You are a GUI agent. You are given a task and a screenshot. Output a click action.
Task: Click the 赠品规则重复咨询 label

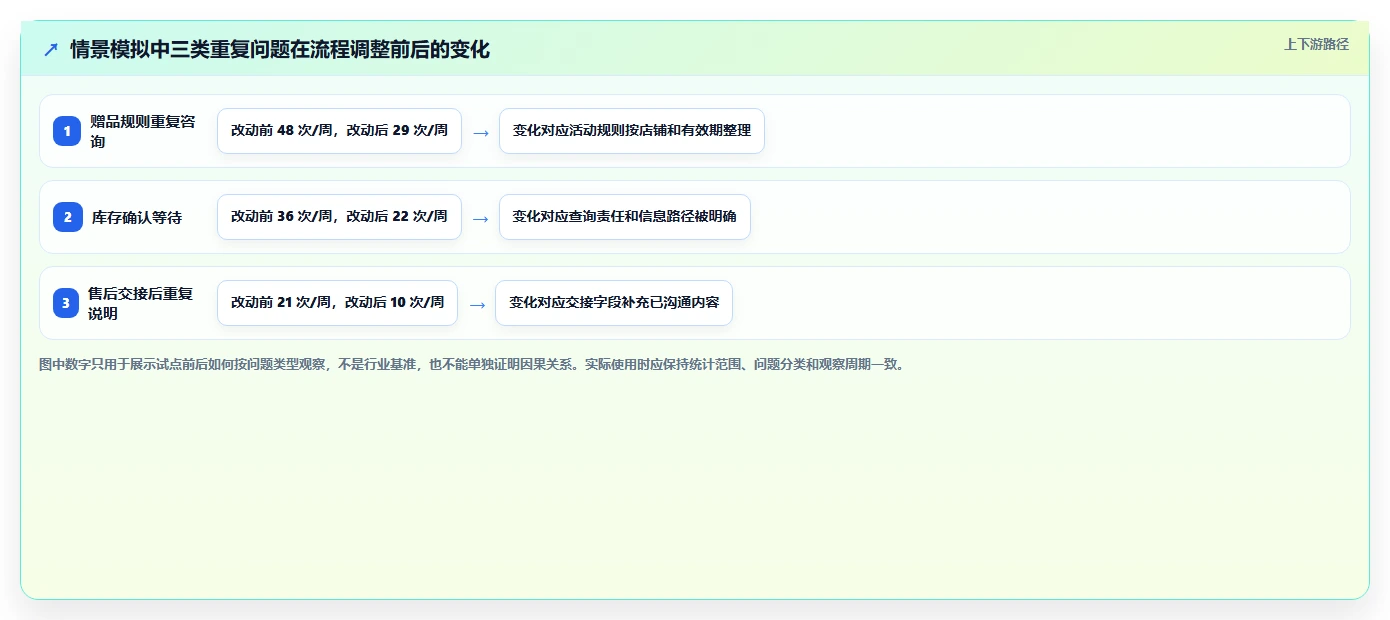coord(143,131)
